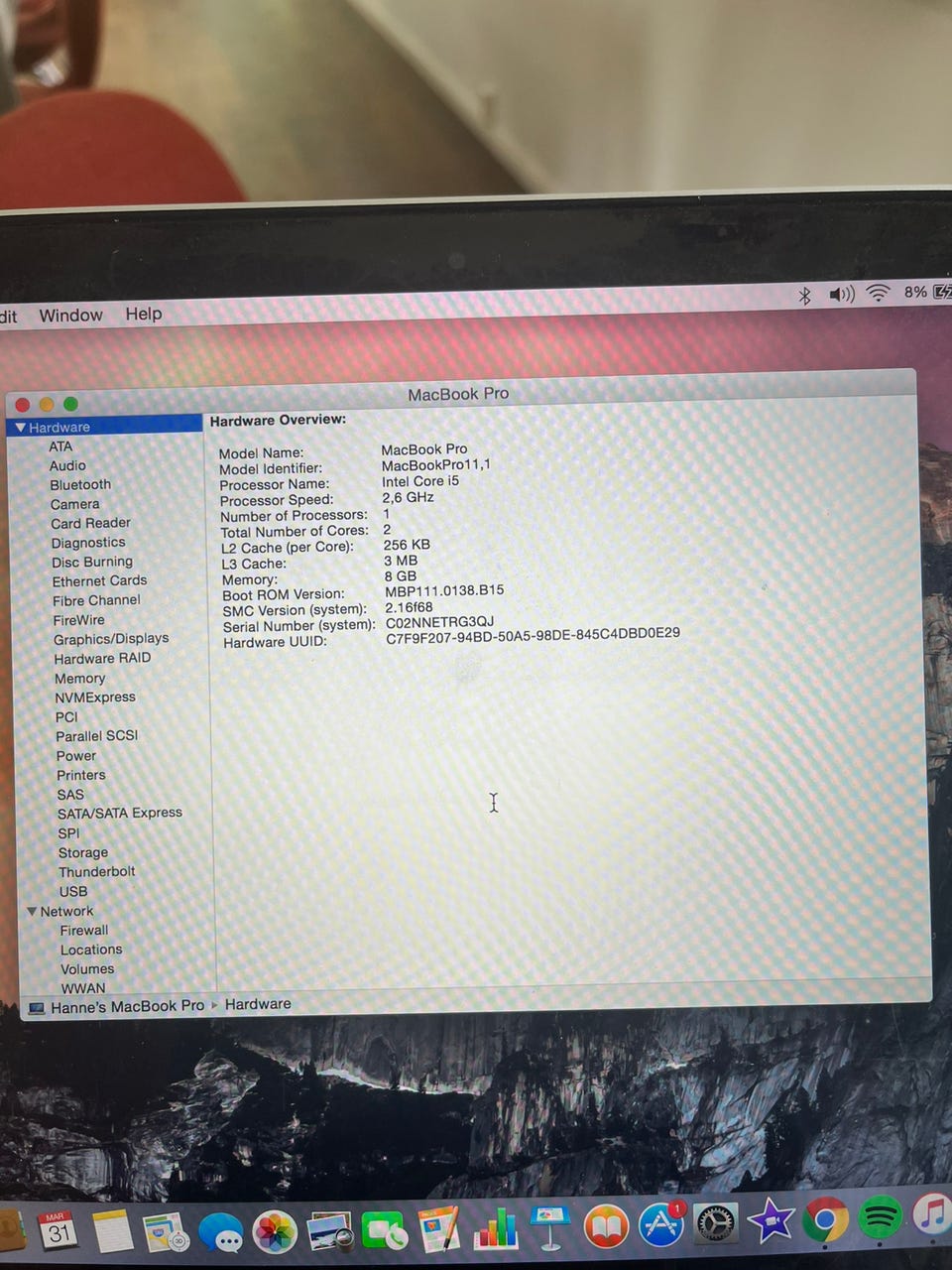Open Keynote from the dock

click(548, 1227)
